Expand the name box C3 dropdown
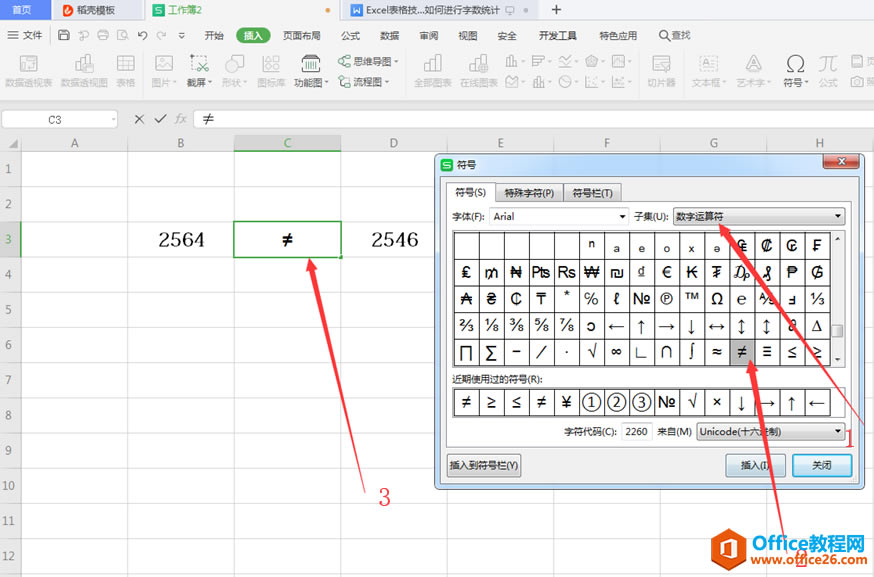Viewport: 874px width, 577px height. [113, 119]
